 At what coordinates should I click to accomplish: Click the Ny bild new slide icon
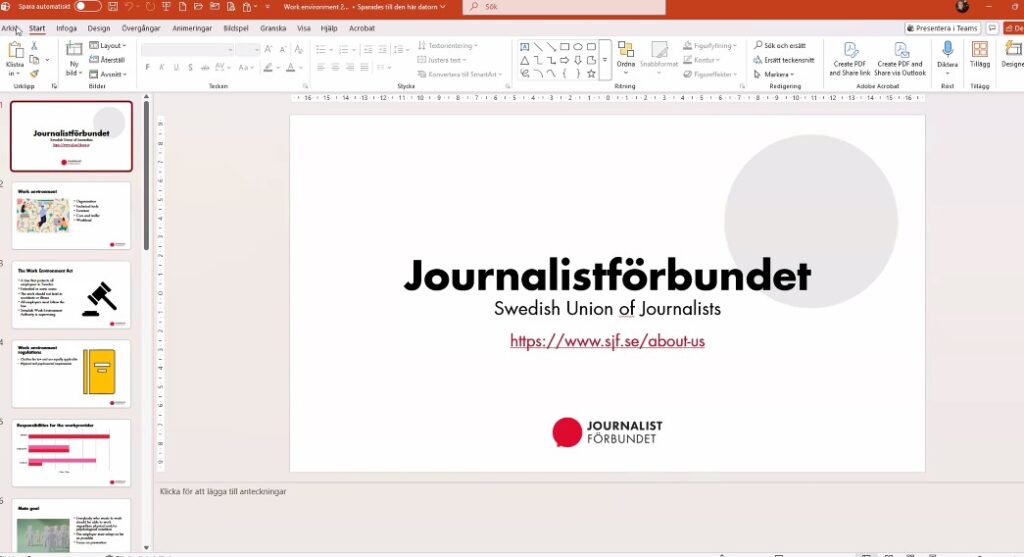pos(74,59)
